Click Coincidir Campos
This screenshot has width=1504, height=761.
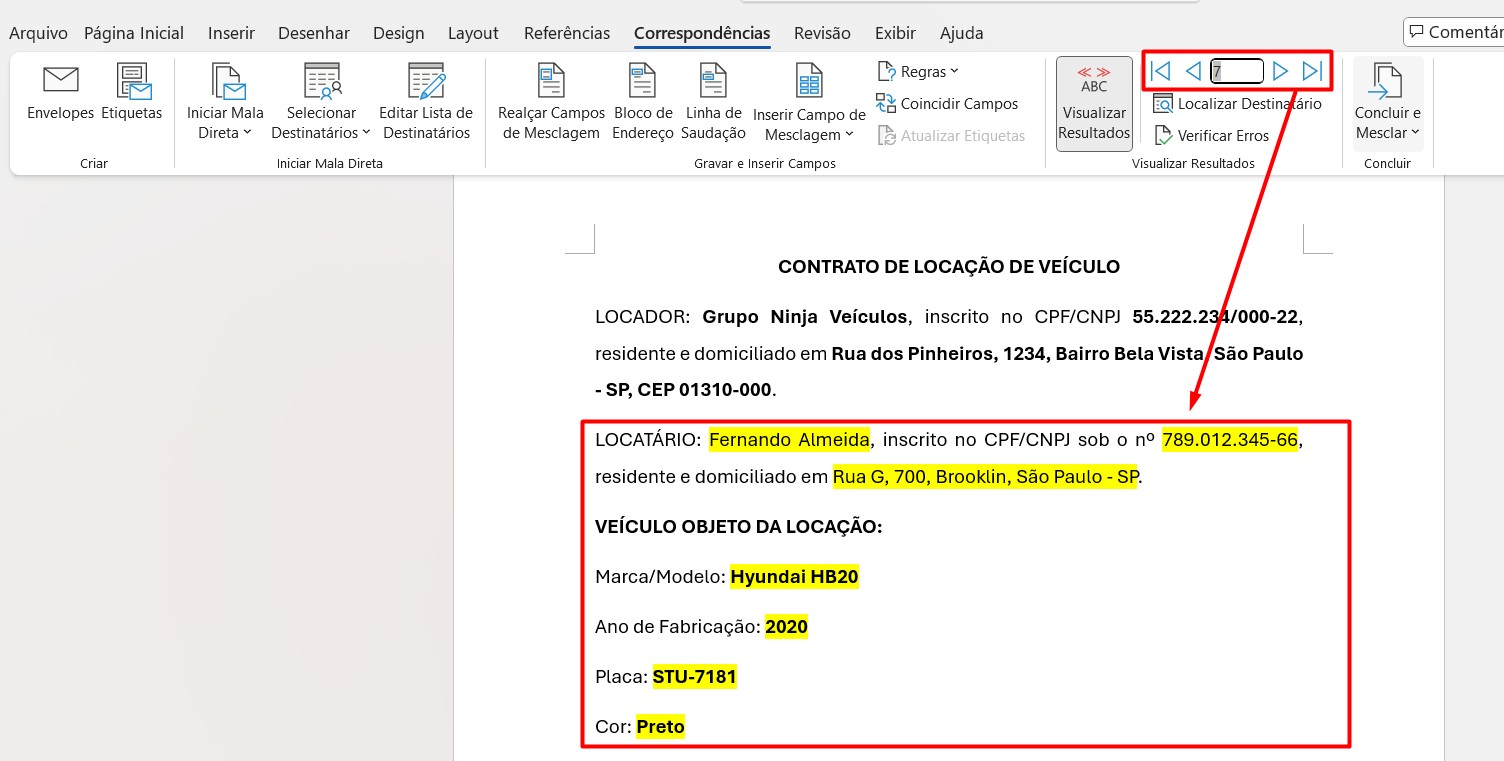(947, 104)
